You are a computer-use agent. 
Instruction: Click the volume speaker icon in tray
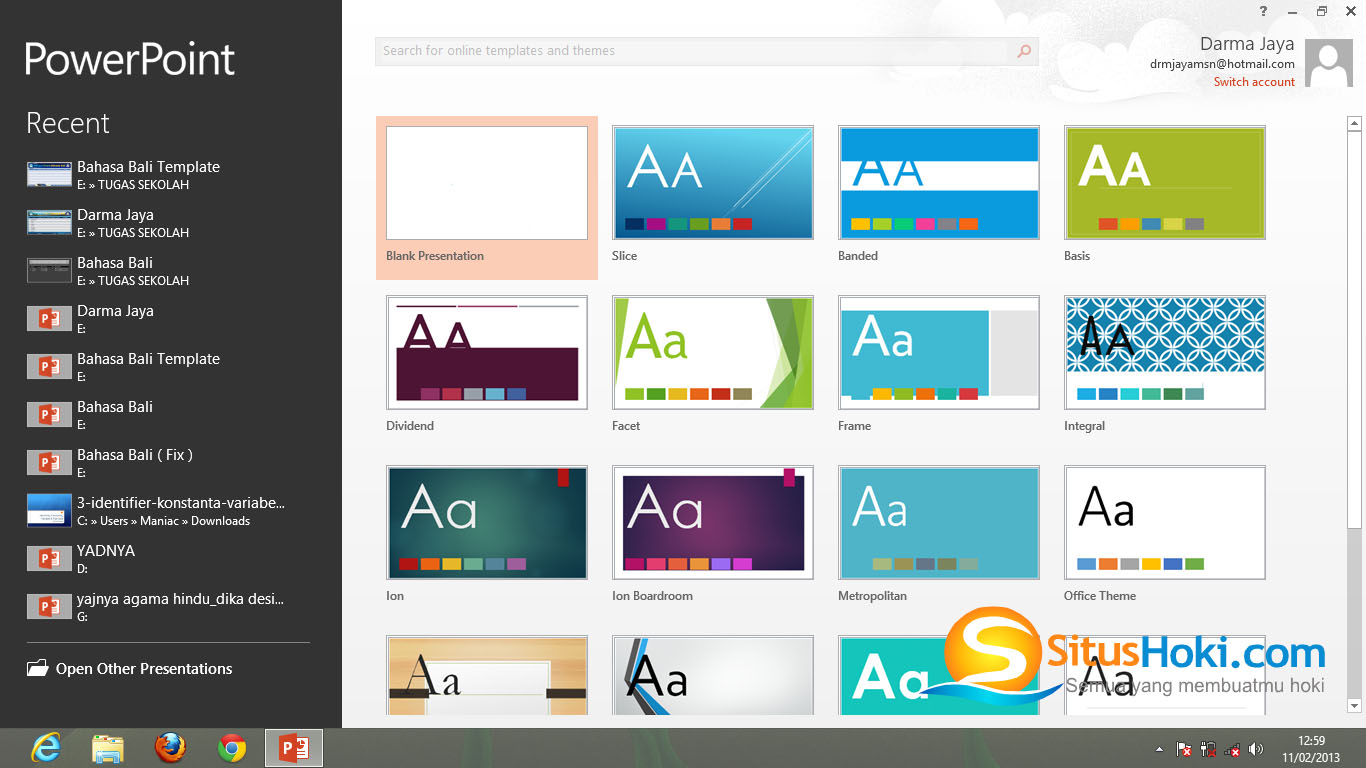click(1256, 749)
